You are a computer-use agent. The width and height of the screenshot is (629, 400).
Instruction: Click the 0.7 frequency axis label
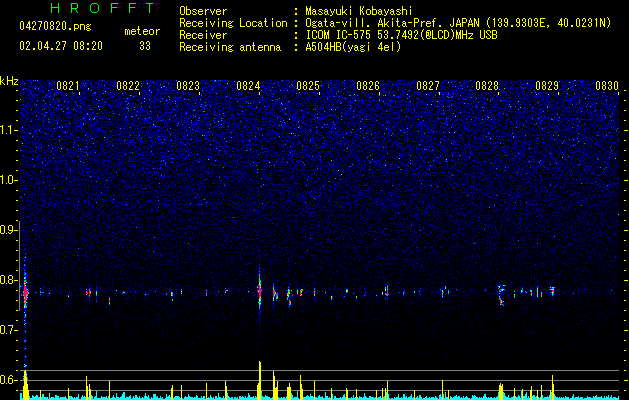pos(9,330)
